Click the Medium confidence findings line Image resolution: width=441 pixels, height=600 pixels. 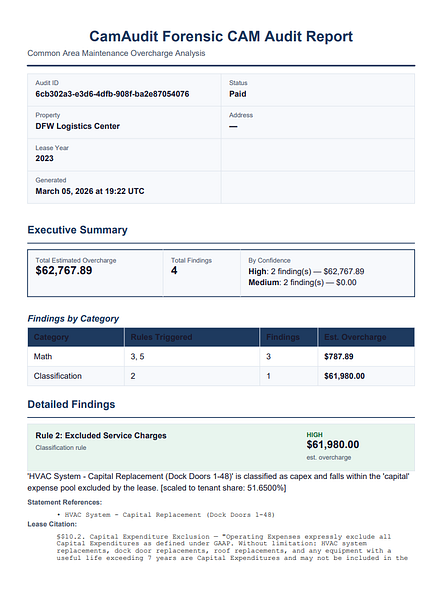tap(302, 282)
